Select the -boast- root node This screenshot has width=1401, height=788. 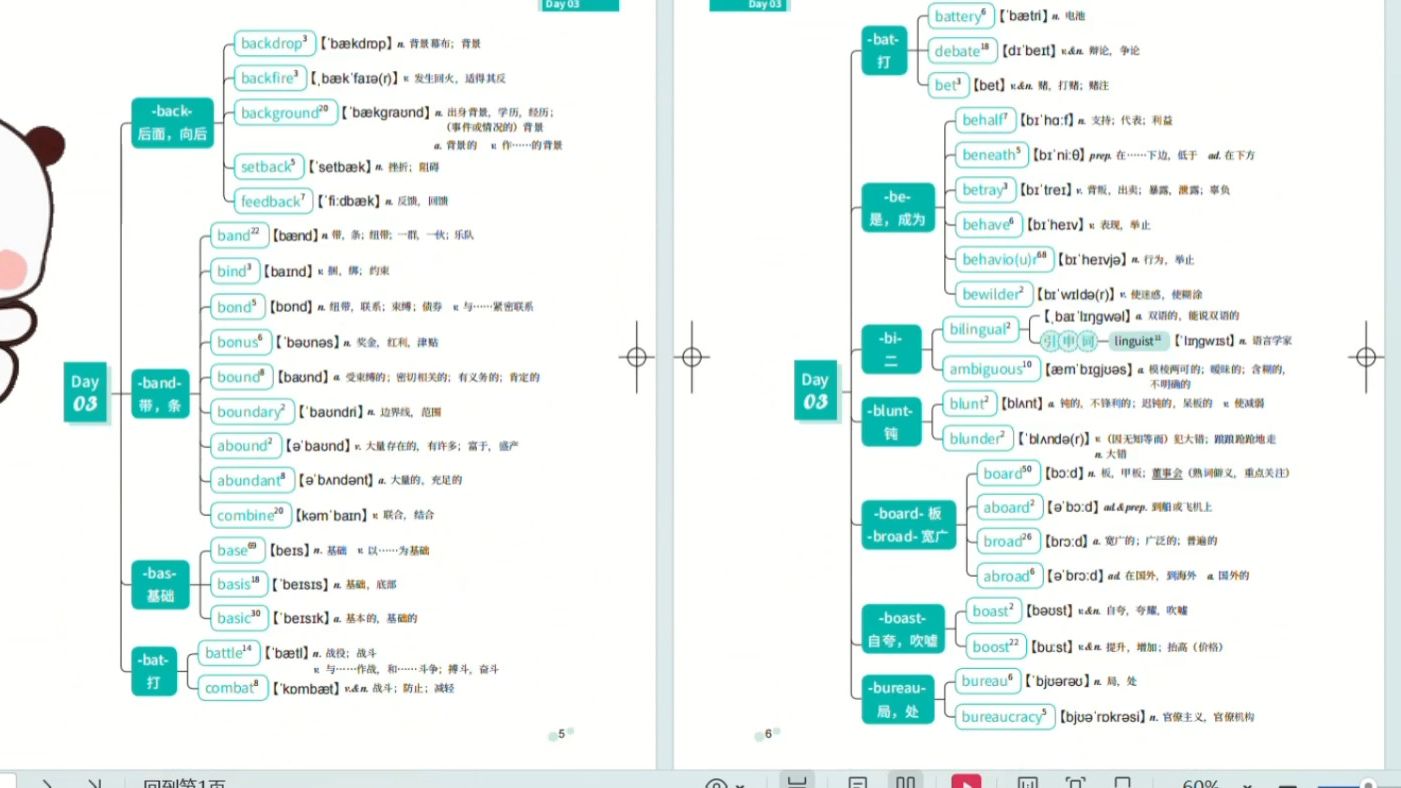(x=903, y=629)
